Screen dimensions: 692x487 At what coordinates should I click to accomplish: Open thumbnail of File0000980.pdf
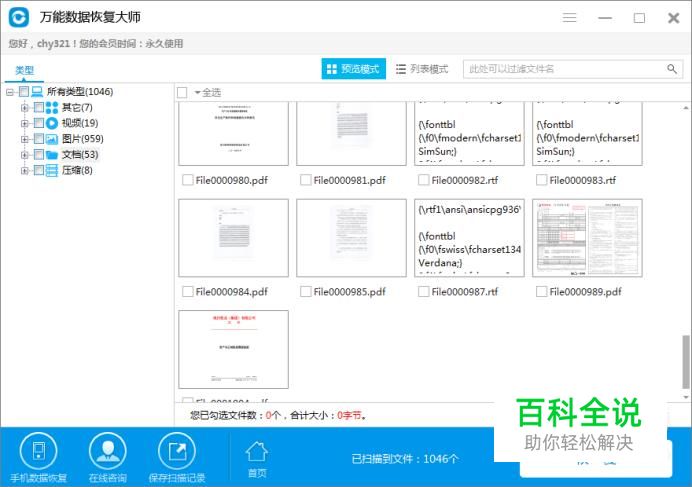233,134
